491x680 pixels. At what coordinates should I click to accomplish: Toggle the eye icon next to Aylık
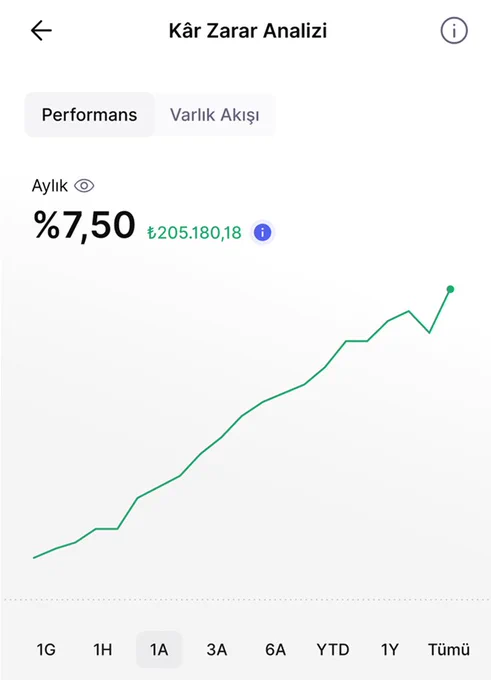point(84,186)
